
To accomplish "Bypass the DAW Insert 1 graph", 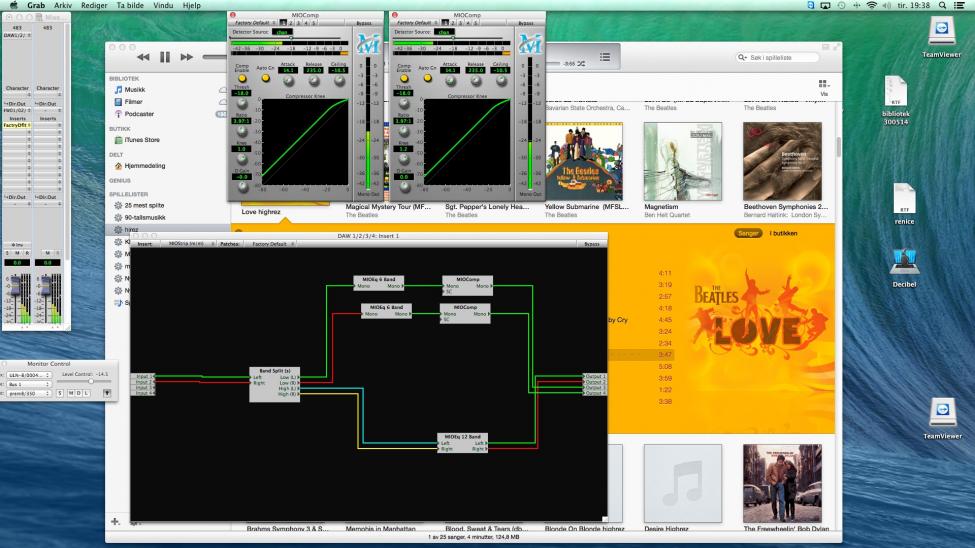I will [x=592, y=244].
